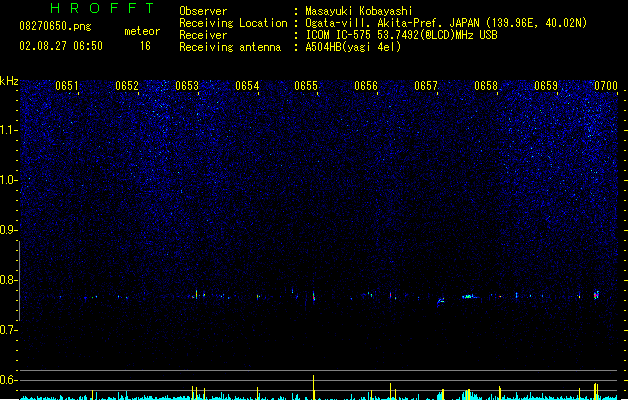Click the 0653 time marker
Screen dimensions: 629x400
pos(187,86)
